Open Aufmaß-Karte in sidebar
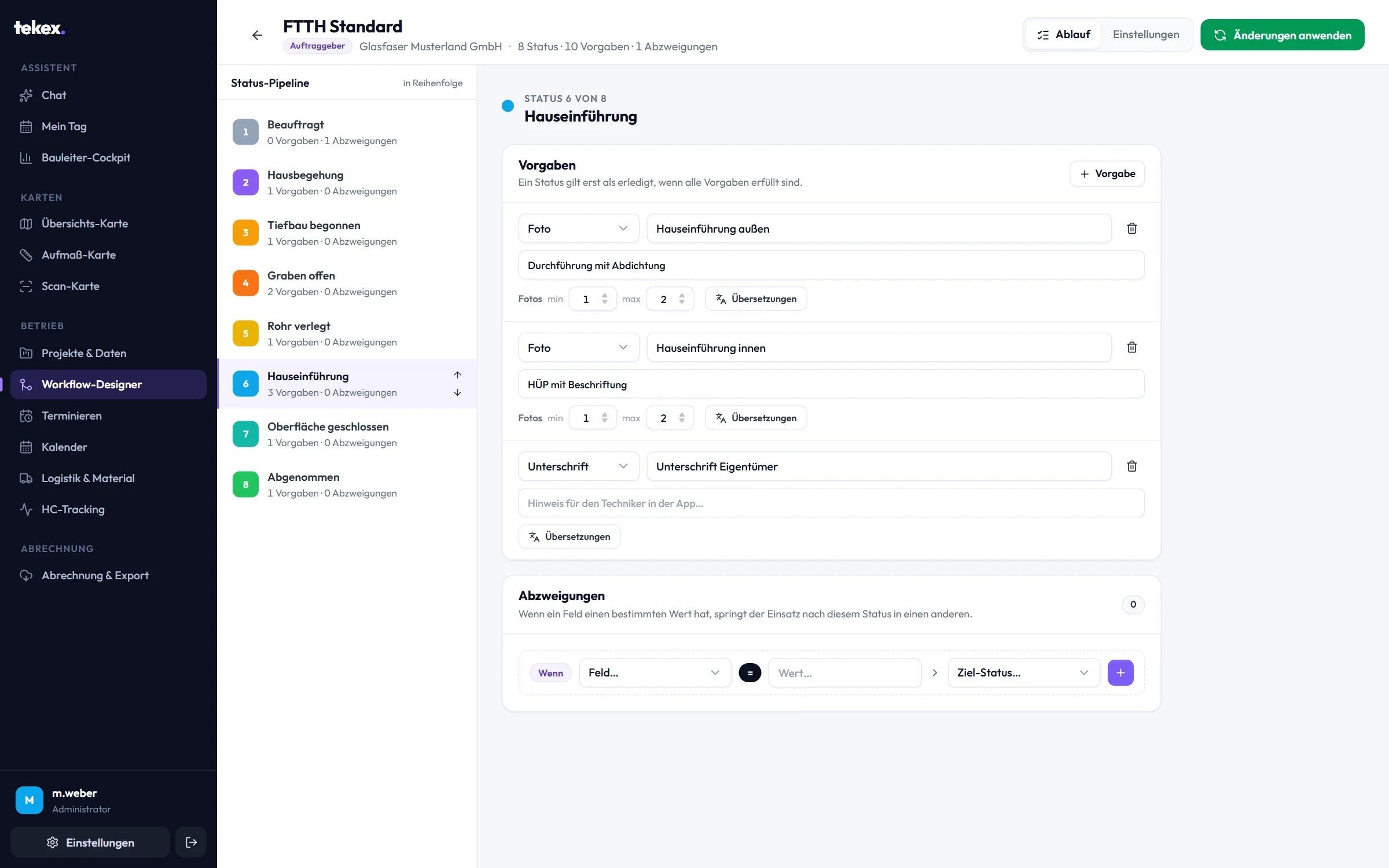This screenshot has height=868, width=1389. (x=108, y=255)
